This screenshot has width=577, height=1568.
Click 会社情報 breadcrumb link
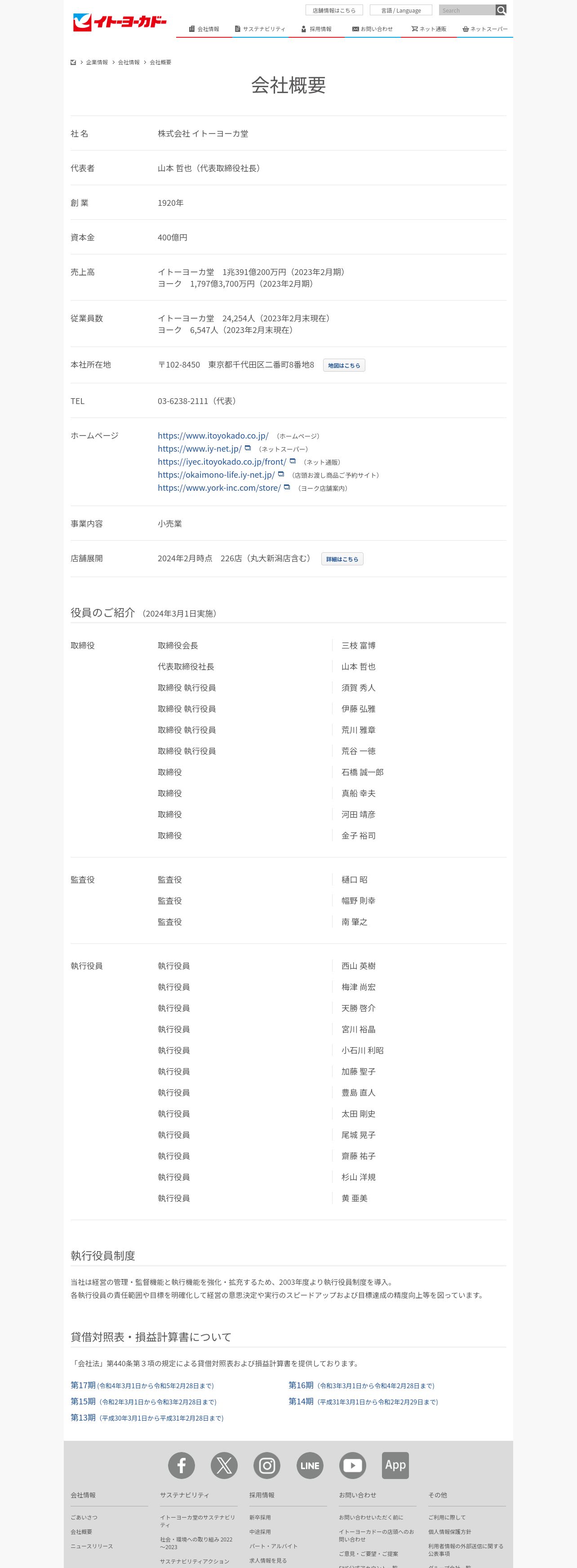point(129,62)
